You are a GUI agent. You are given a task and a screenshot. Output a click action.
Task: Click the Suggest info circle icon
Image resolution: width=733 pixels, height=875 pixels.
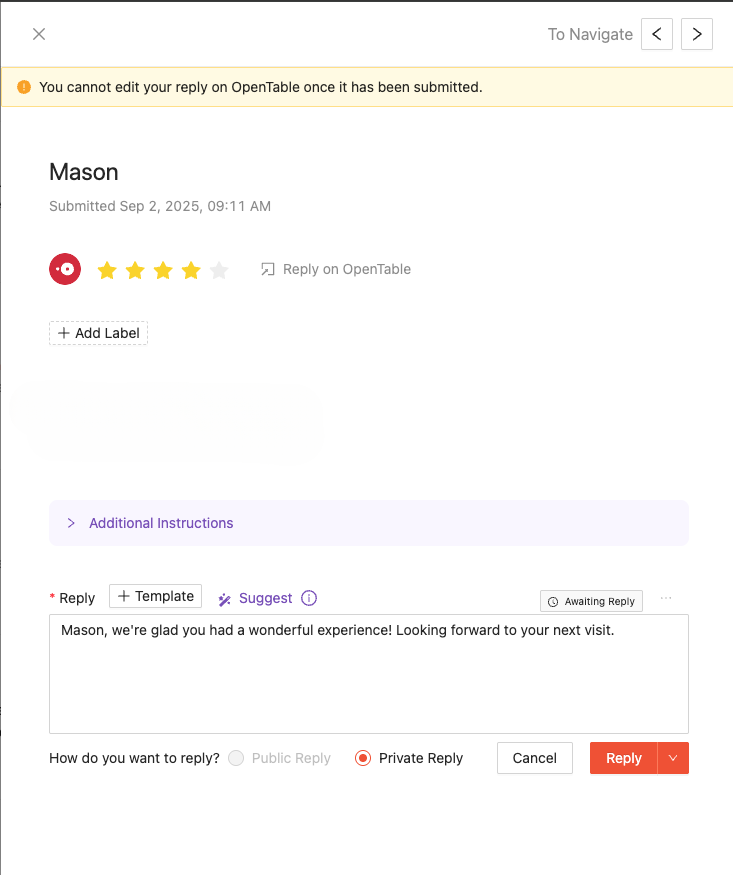click(309, 598)
